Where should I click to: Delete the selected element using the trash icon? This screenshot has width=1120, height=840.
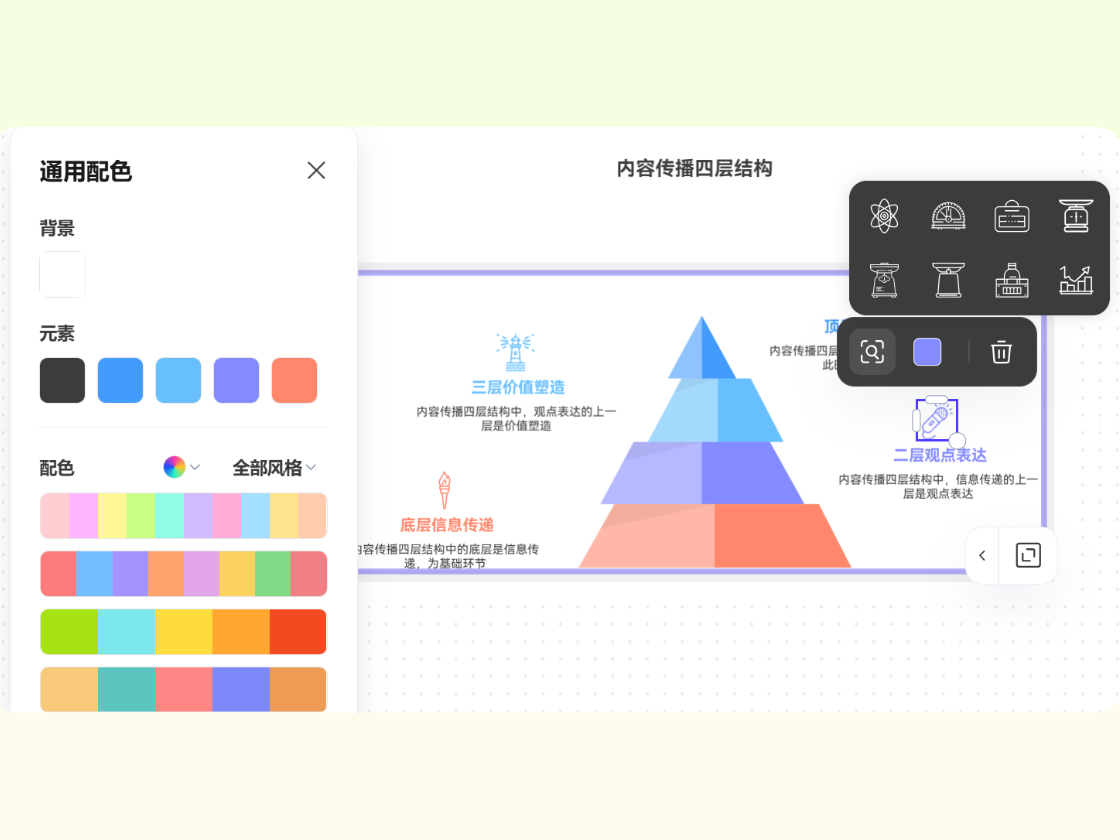[x=1001, y=352]
